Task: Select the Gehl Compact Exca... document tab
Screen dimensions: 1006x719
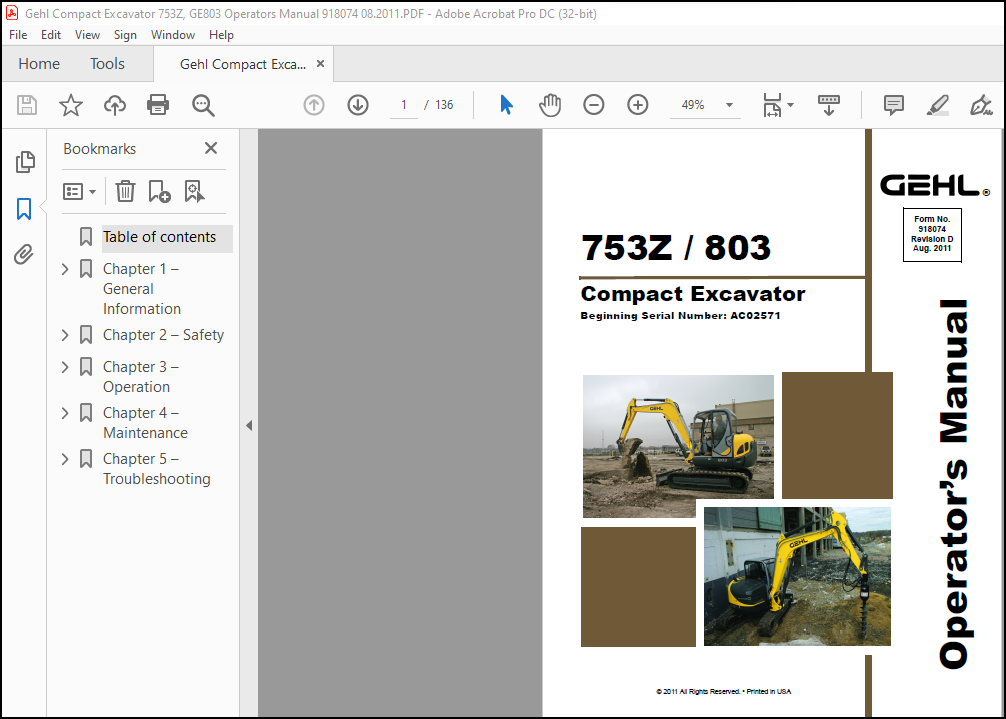Action: click(x=243, y=64)
